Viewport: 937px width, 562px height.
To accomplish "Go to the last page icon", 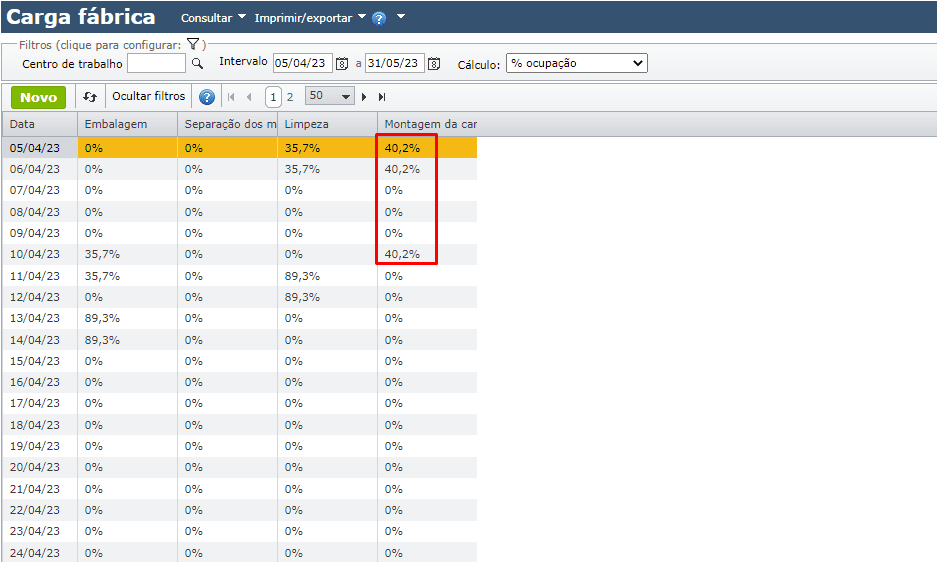I will click(x=382, y=97).
